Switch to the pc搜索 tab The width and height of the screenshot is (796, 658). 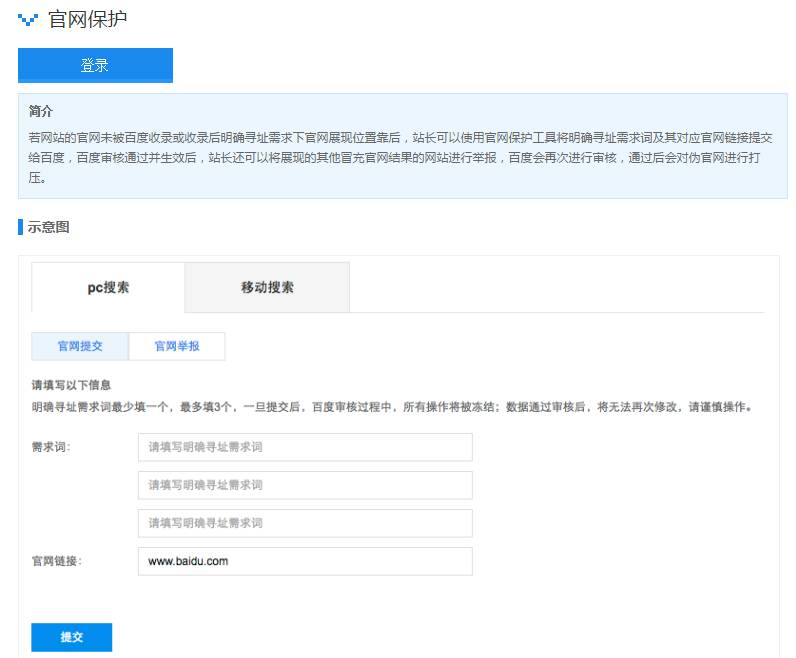pos(108,287)
